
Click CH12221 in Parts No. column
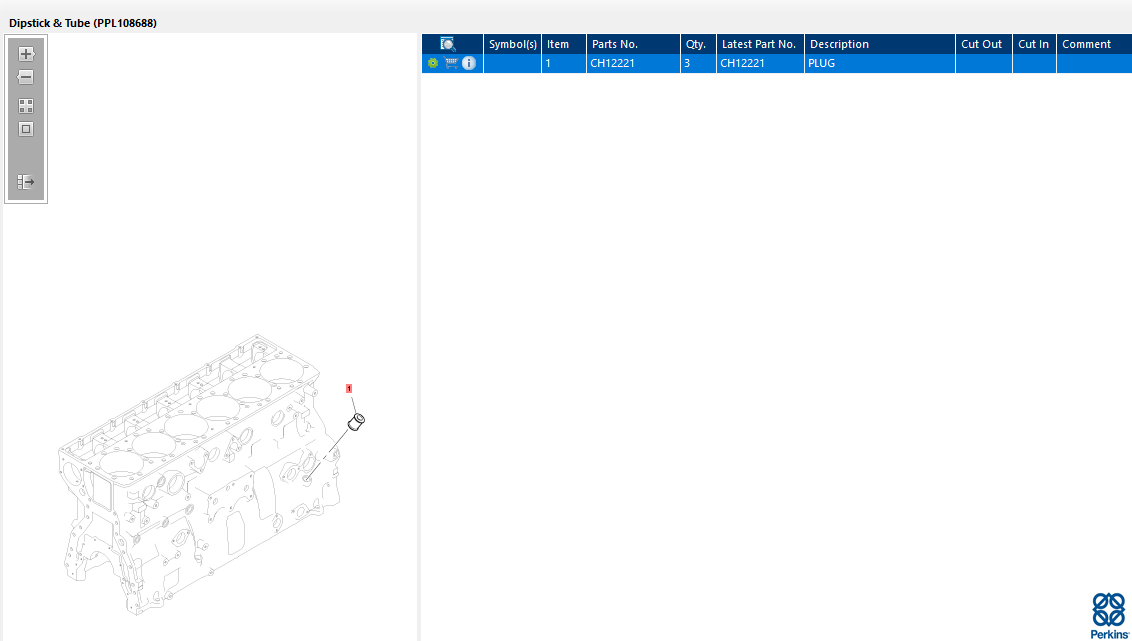coord(633,64)
